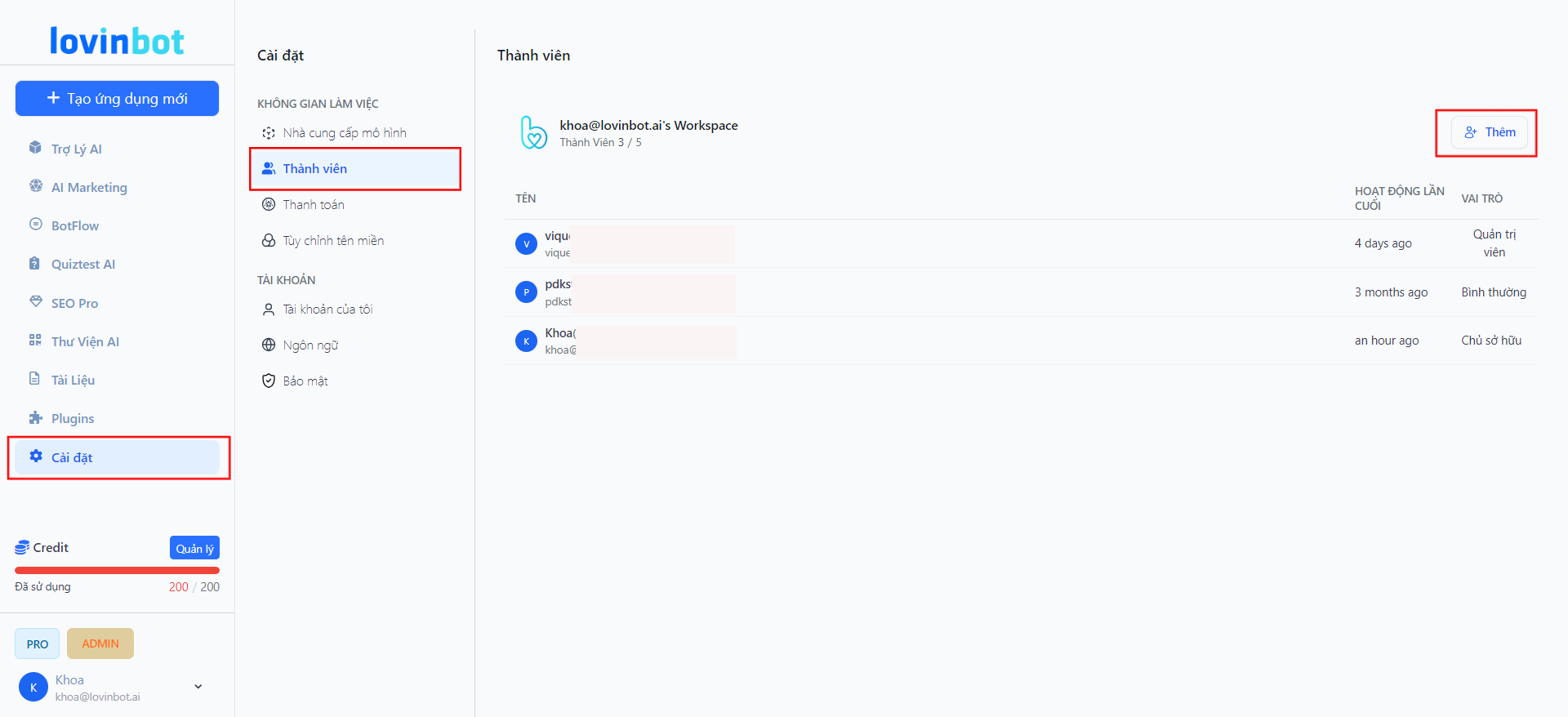The image size is (1568, 717).
Task: Open Quiztest AI page
Action: click(x=82, y=264)
